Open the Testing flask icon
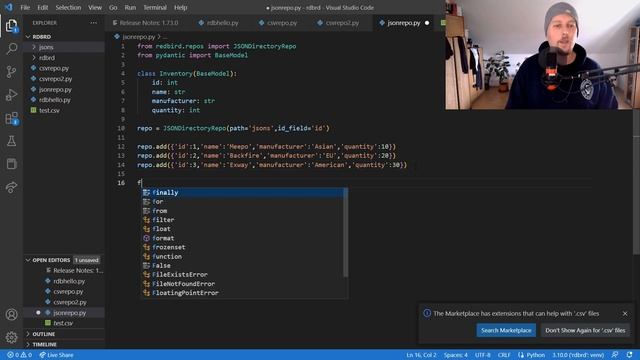The width and height of the screenshot is (640, 360). coord(11,141)
